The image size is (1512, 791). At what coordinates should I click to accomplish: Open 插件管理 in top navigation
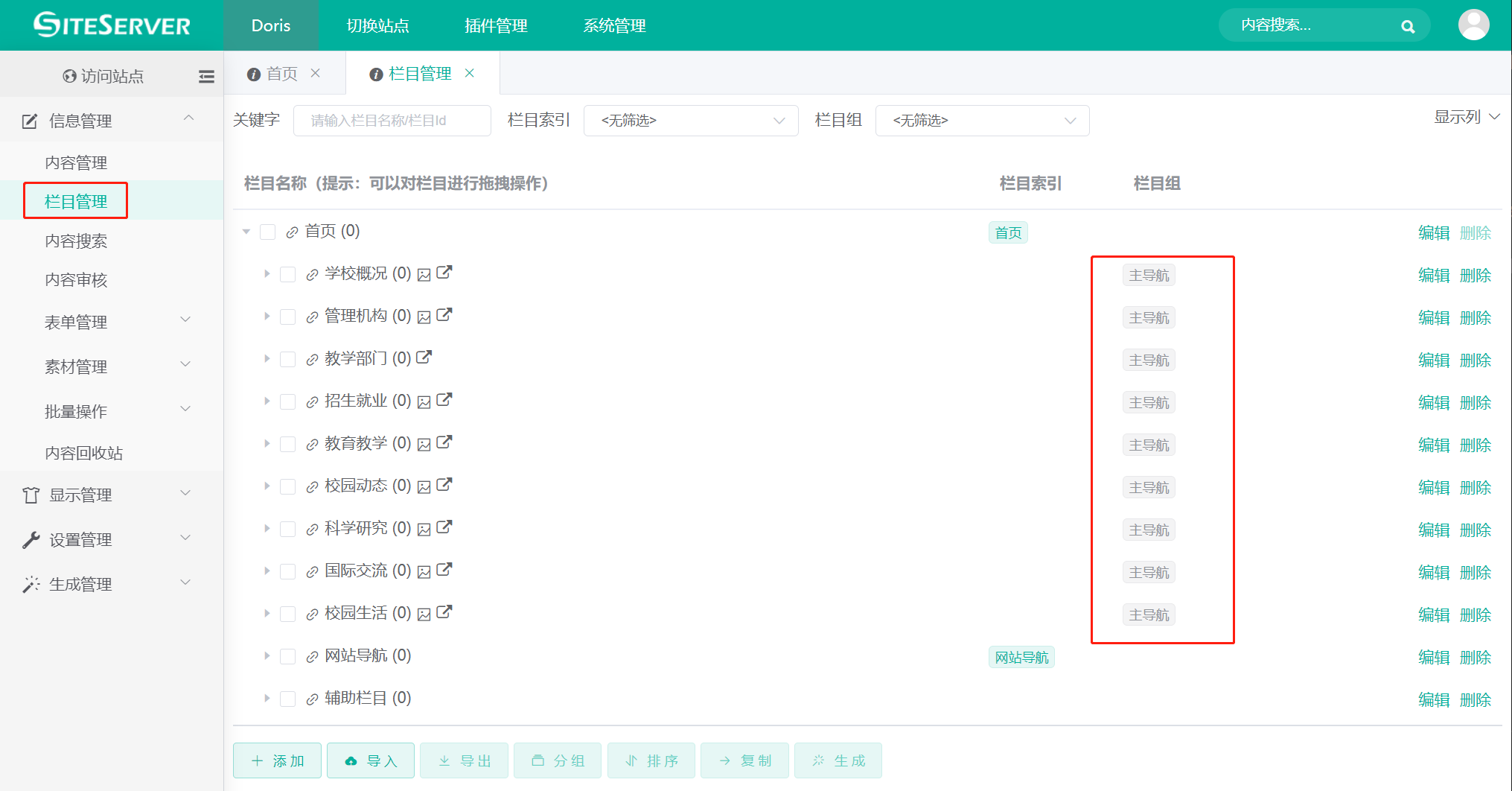[x=496, y=26]
